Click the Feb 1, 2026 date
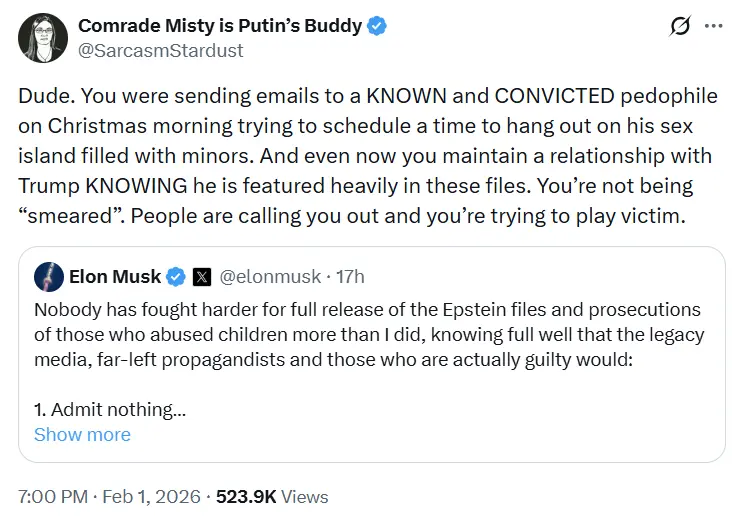 tap(155, 496)
